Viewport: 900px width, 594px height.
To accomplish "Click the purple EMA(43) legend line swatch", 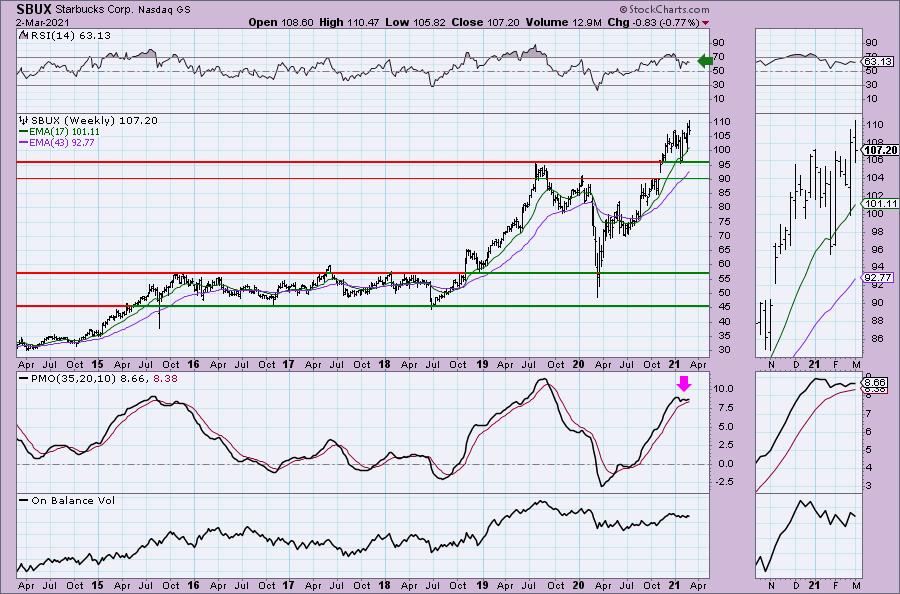I will tap(24, 142).
